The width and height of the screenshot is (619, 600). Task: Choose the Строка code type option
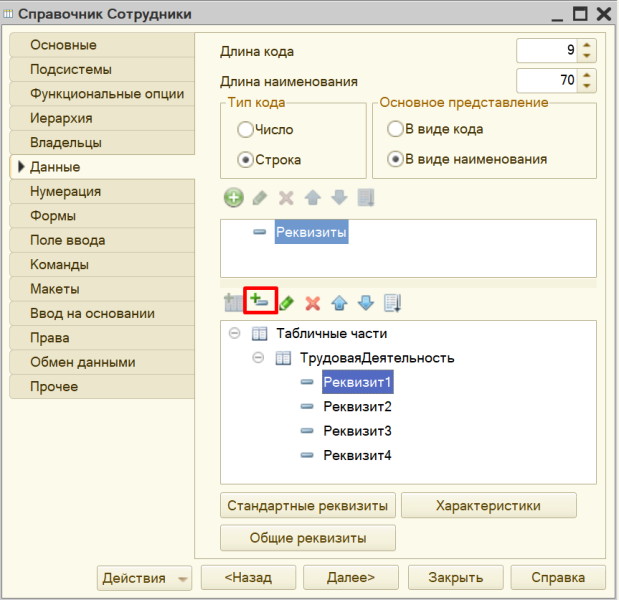pyautogui.click(x=245, y=159)
